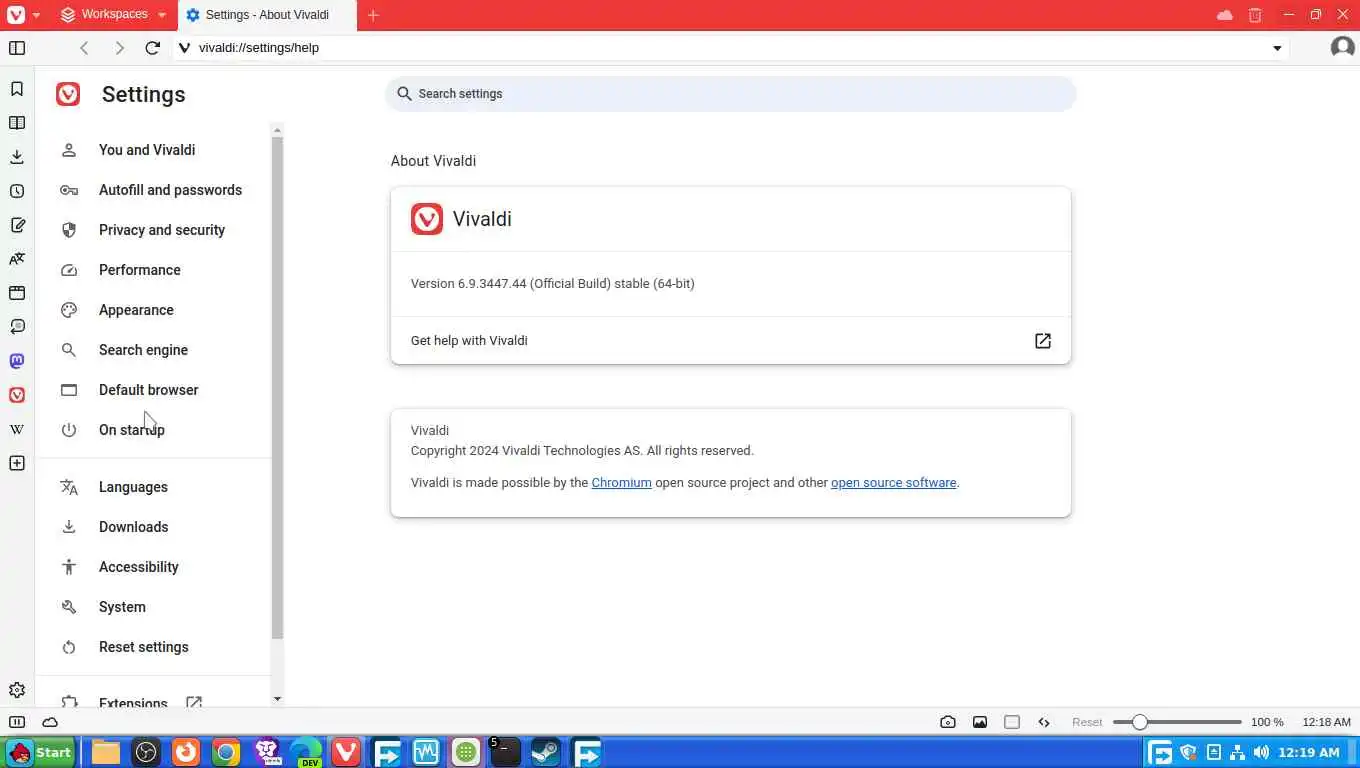Open the closed tabs trash icon
1360x768 pixels.
tap(1255, 15)
